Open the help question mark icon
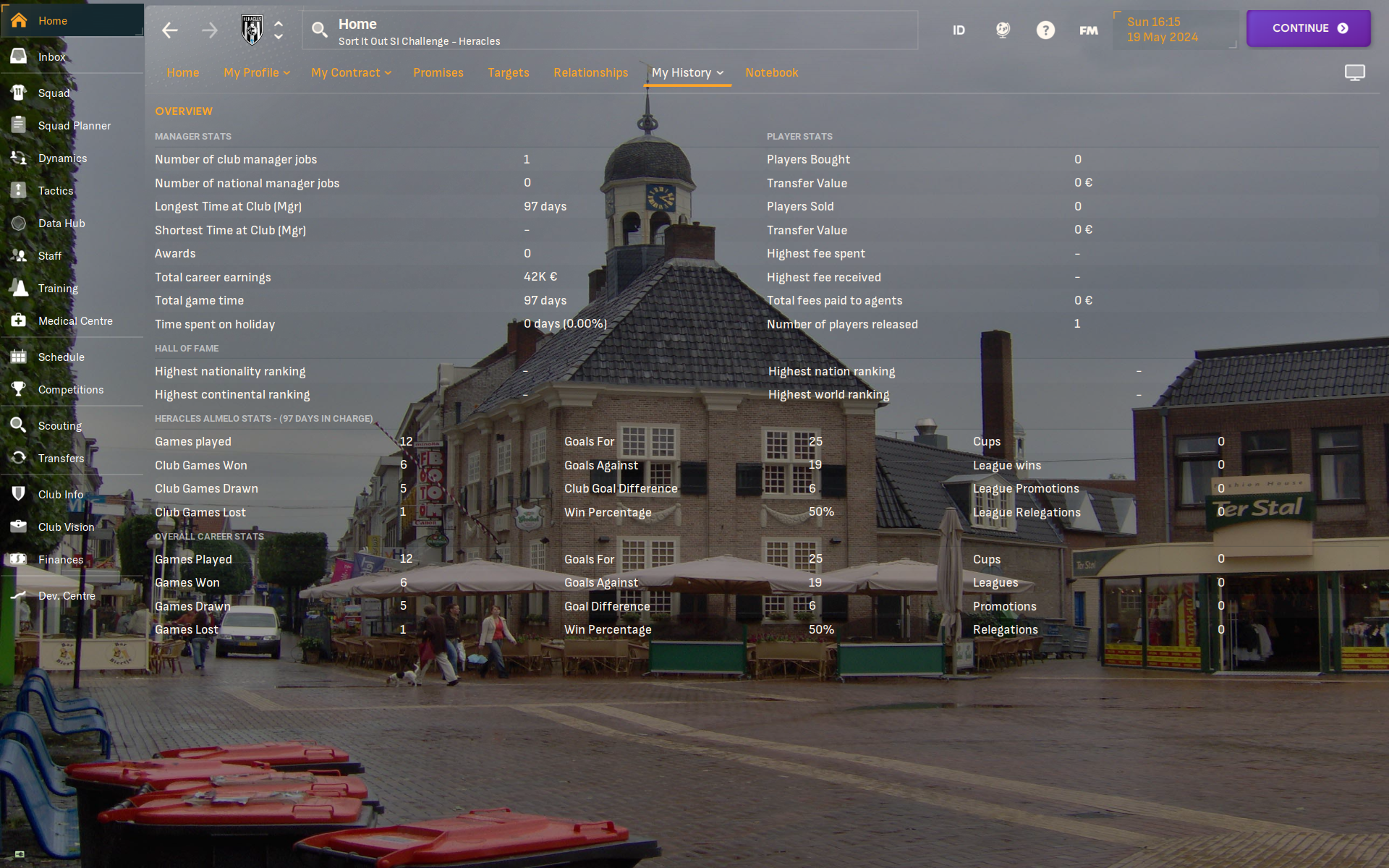Screen dimensions: 1389x868 [x=1045, y=30]
